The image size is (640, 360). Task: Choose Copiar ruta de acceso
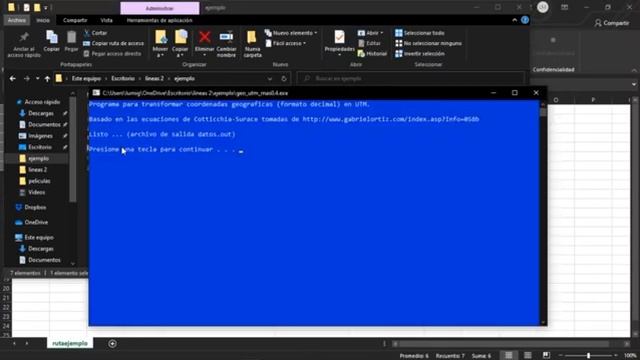click(113, 43)
